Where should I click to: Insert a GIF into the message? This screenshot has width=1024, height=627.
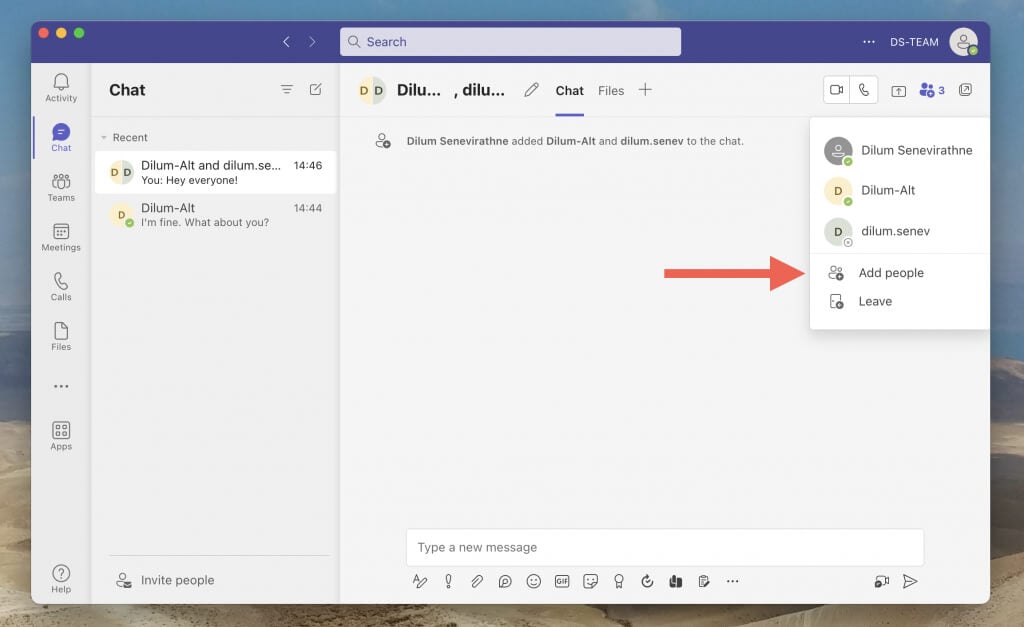tap(562, 581)
